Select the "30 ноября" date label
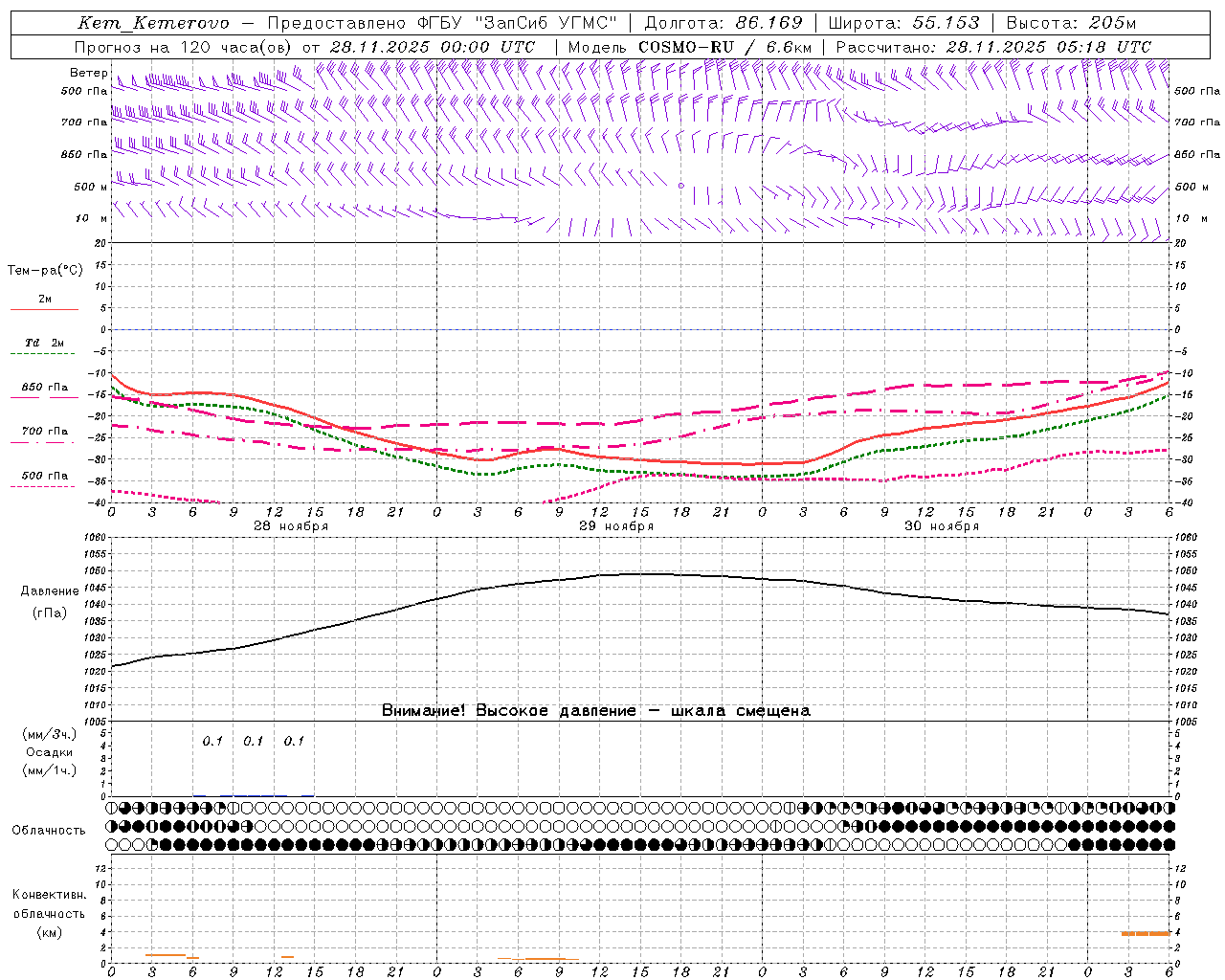The width and height of the screenshot is (1225, 980). 942,526
